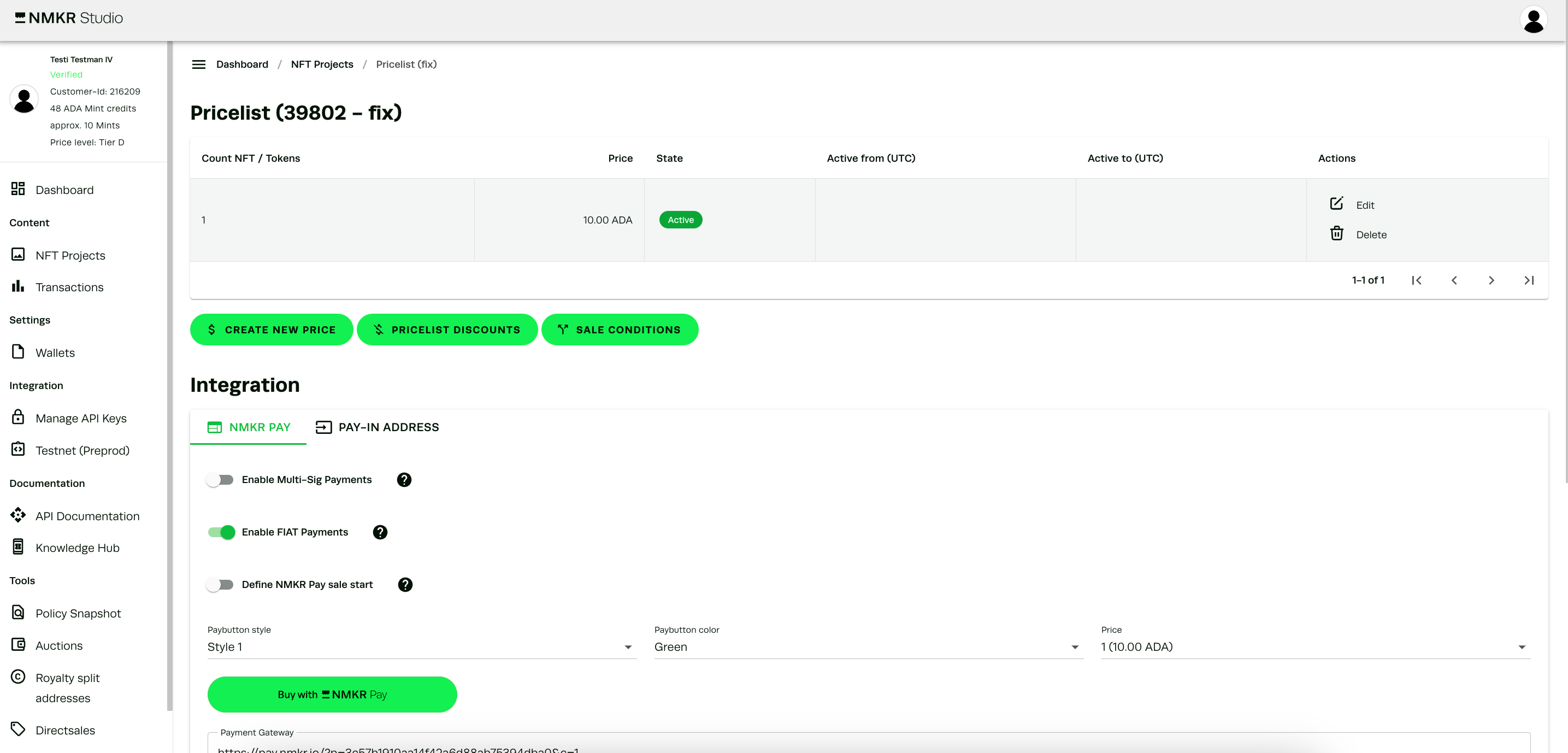The height and width of the screenshot is (753, 1568).
Task: Disable the FIAT Payments toggle
Action: (221, 532)
